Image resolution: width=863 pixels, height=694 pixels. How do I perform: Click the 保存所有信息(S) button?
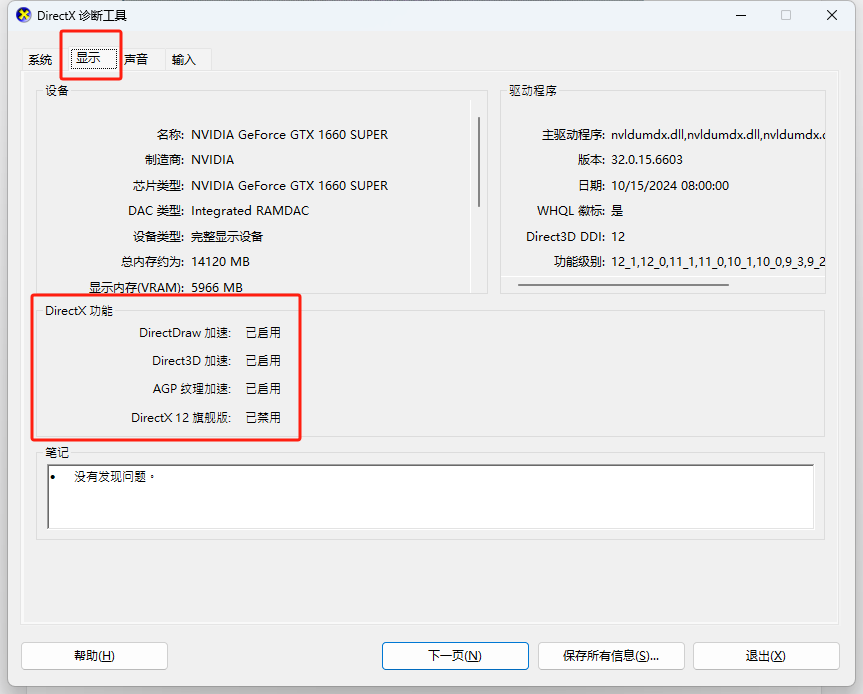point(610,656)
